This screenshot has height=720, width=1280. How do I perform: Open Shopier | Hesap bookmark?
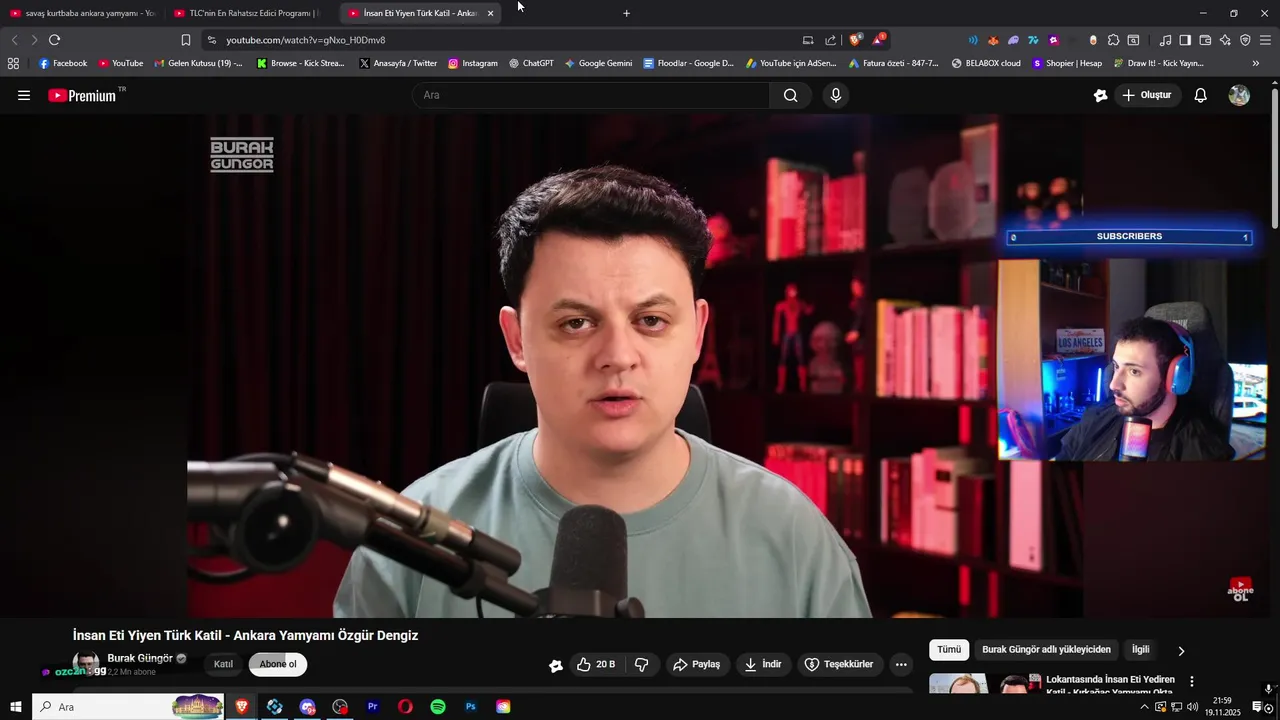(1067, 63)
